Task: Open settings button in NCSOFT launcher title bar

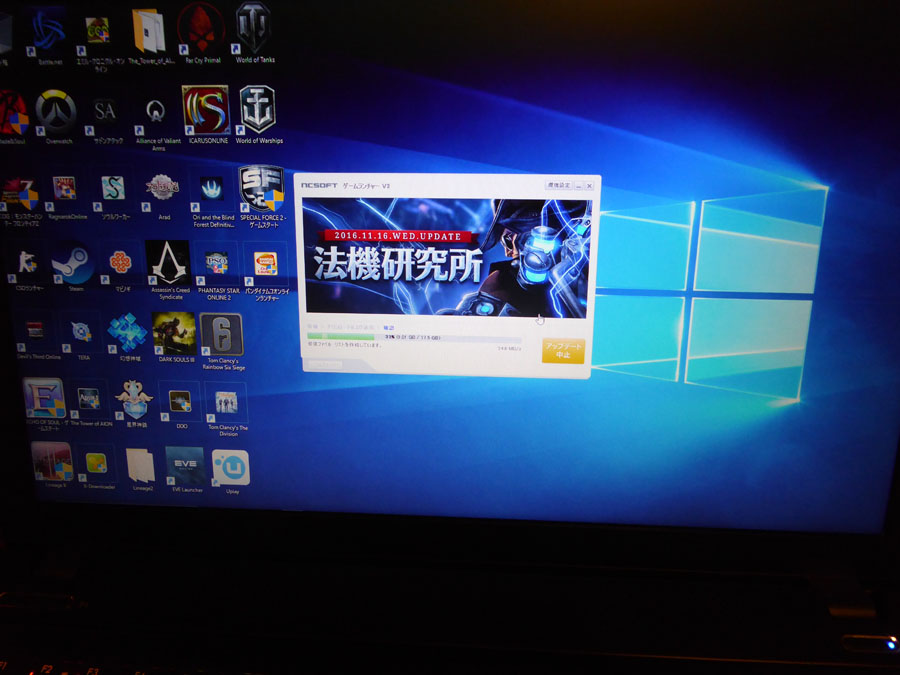Action: (558, 185)
